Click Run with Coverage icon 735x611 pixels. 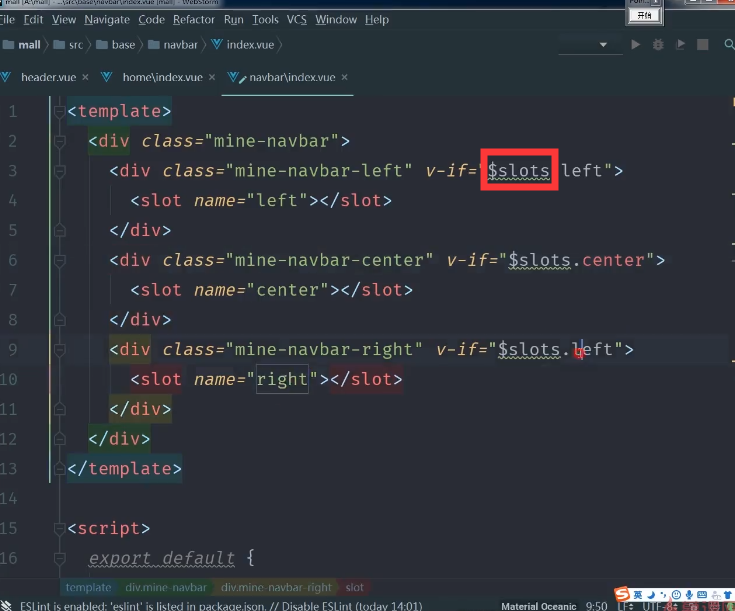coord(680,45)
